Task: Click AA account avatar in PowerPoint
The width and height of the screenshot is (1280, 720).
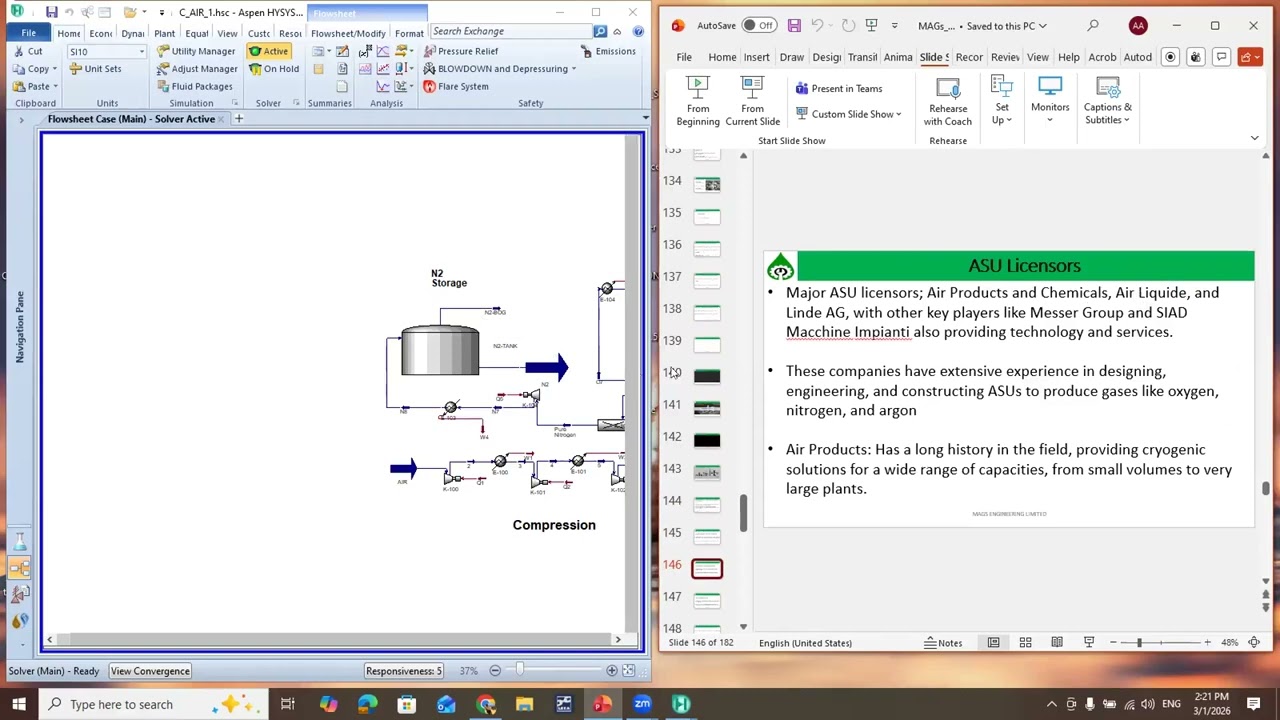Action: [1138, 25]
